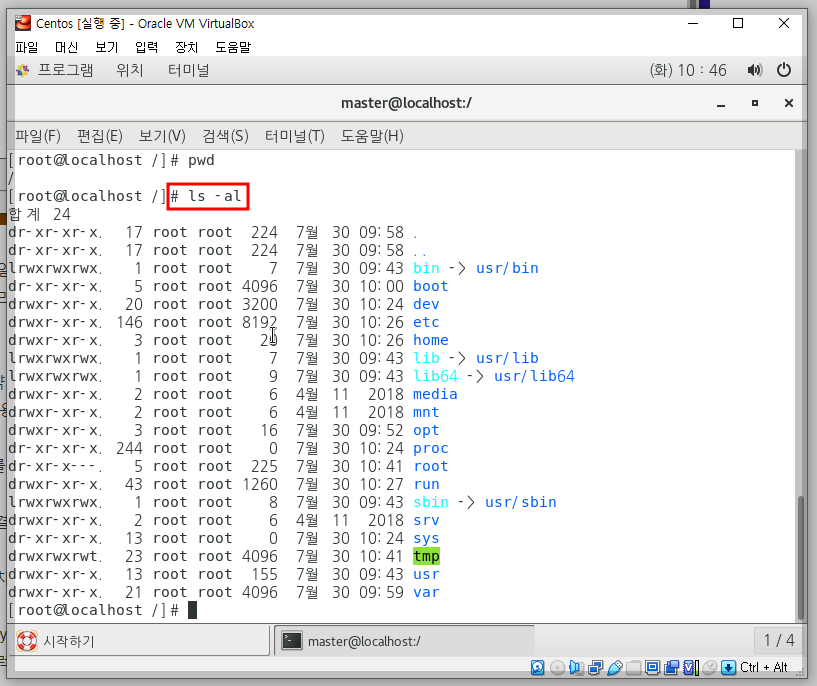Click the var directory name
This screenshot has height=686, width=817.
[x=426, y=592]
